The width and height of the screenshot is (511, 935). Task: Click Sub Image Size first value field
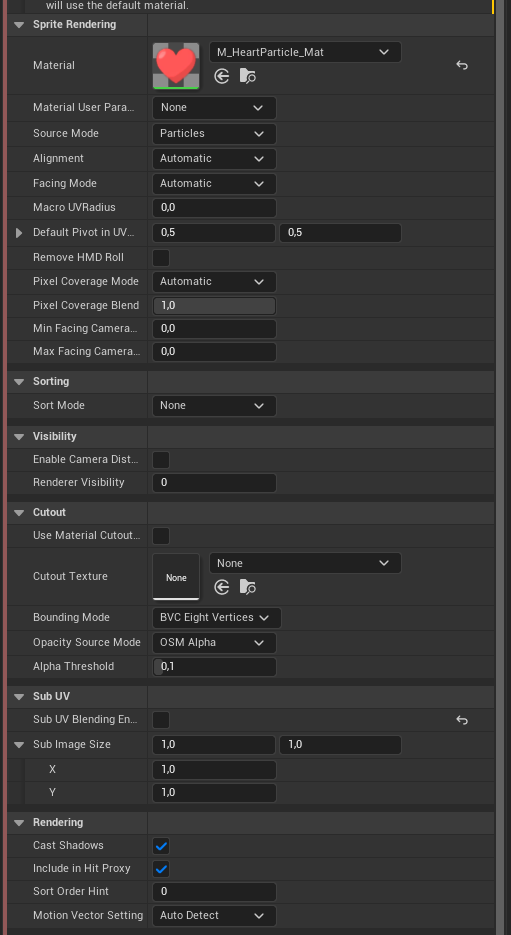click(x=214, y=745)
